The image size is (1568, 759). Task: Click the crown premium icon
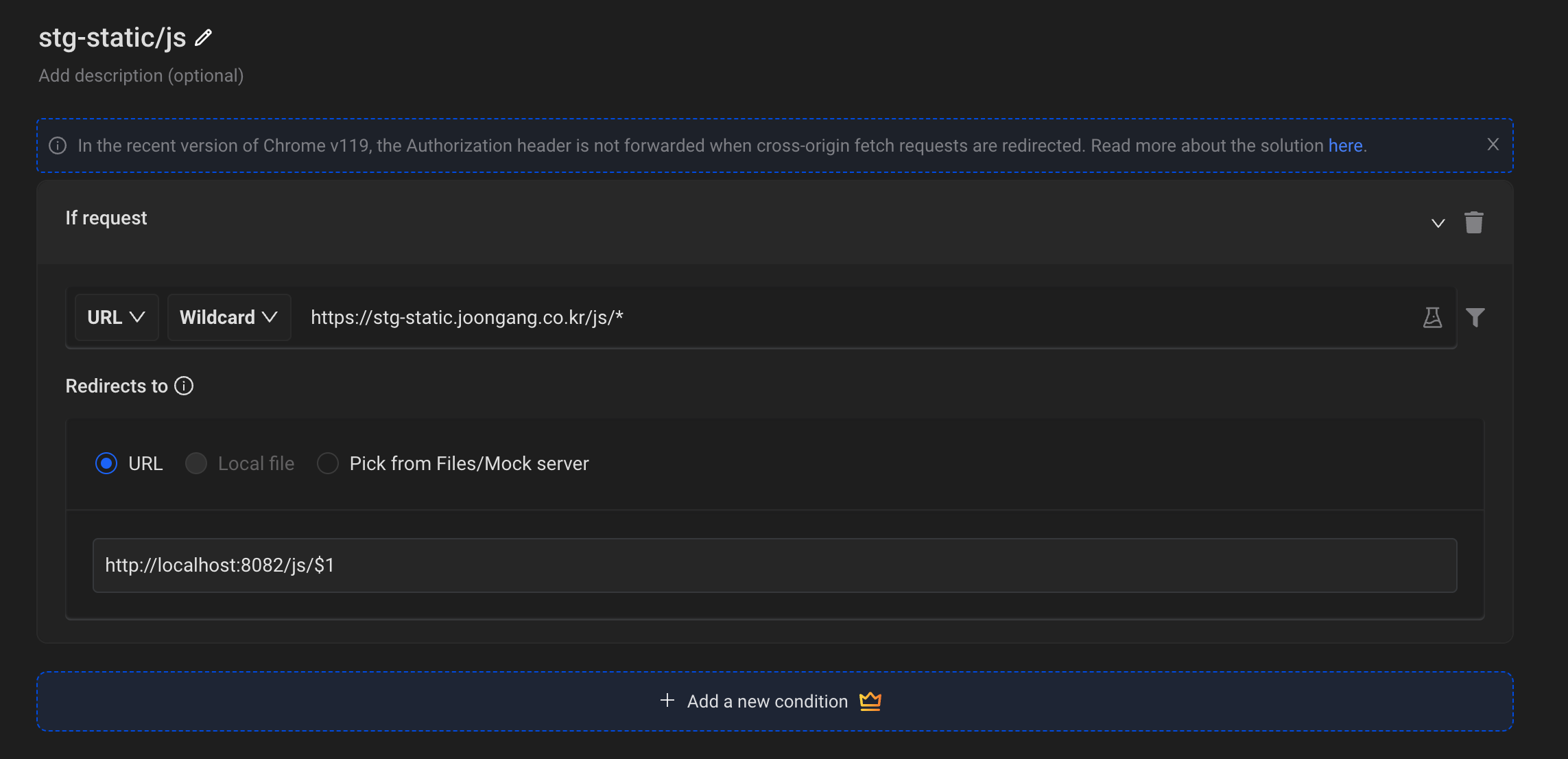[x=870, y=701]
